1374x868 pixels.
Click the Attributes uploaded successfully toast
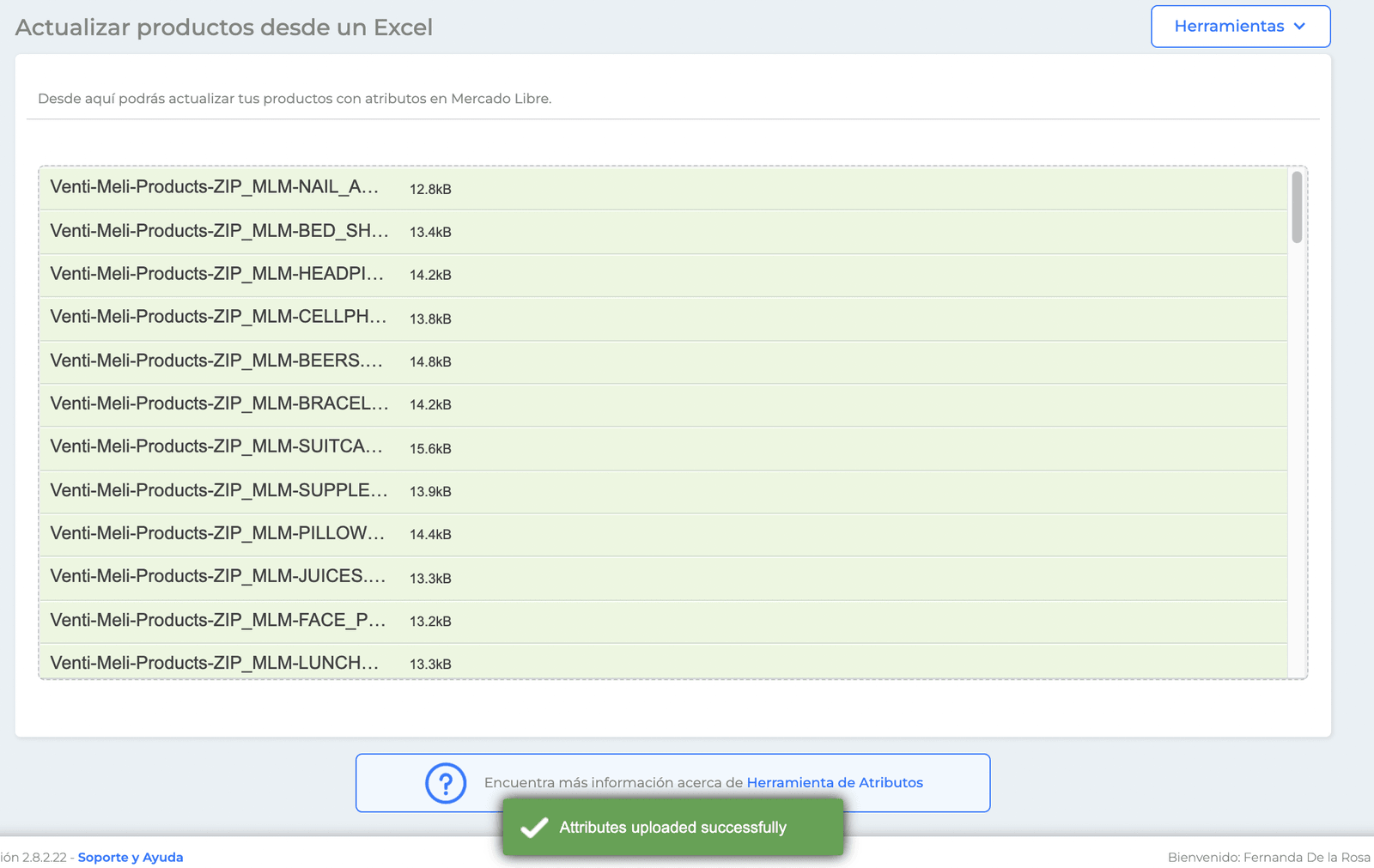tap(673, 828)
